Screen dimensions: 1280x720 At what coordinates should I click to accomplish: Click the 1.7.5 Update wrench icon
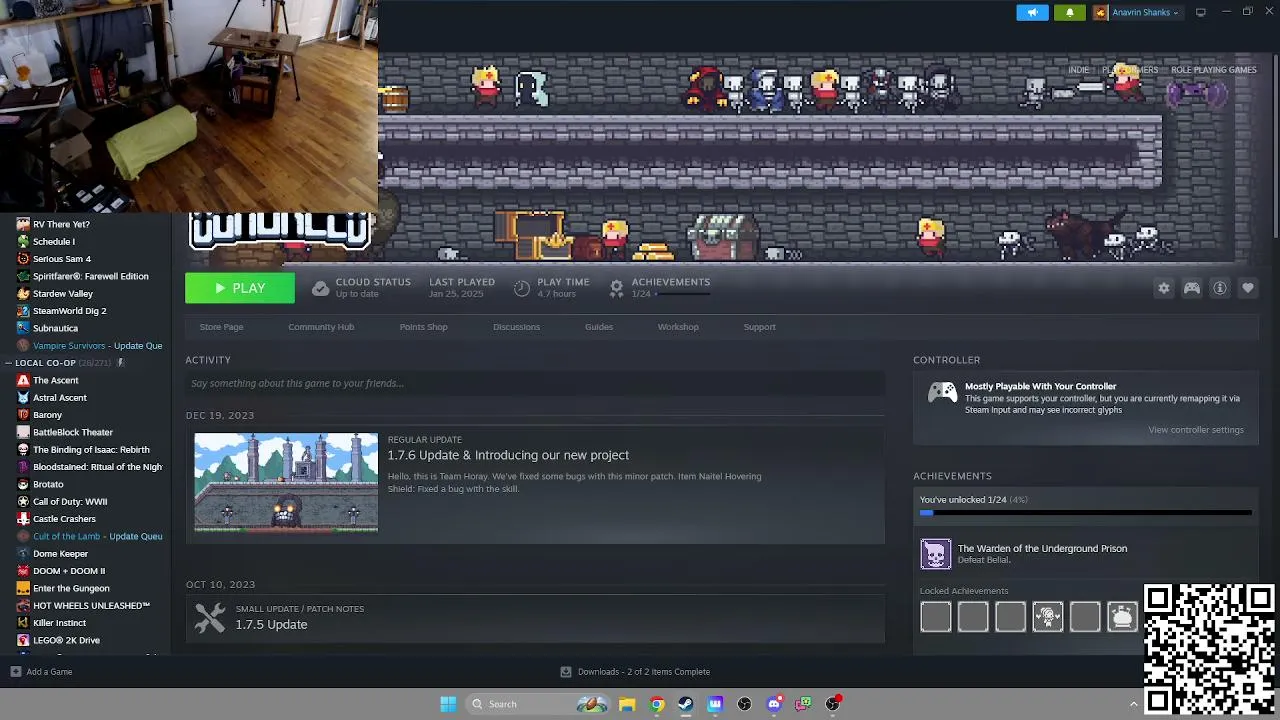point(210,617)
